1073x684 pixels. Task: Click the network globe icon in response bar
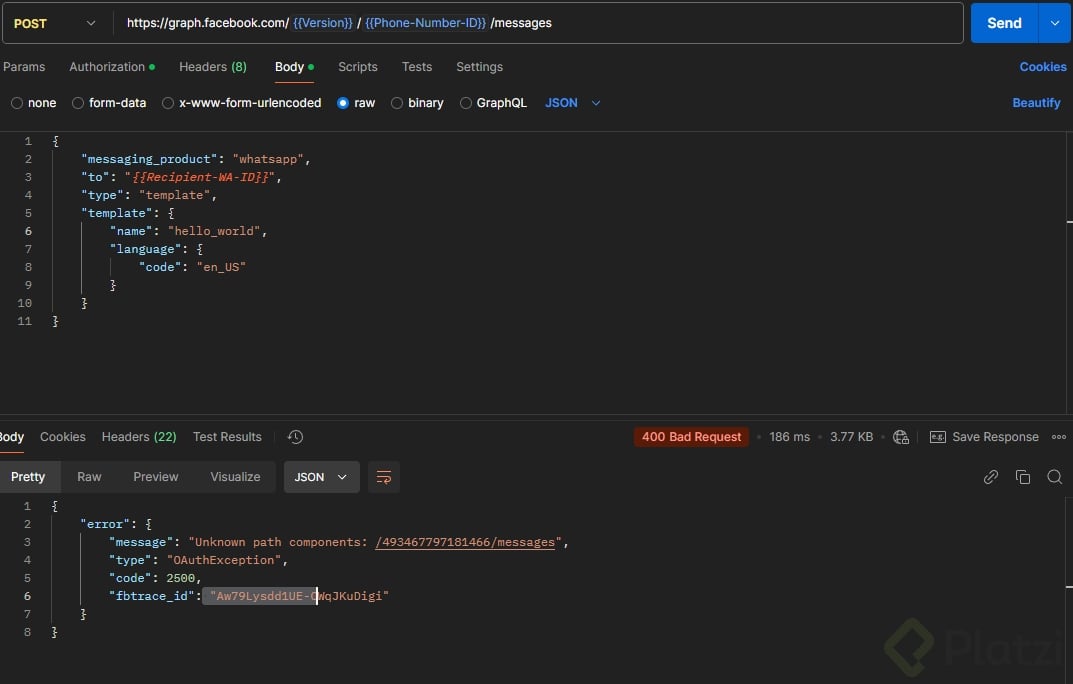tap(901, 437)
